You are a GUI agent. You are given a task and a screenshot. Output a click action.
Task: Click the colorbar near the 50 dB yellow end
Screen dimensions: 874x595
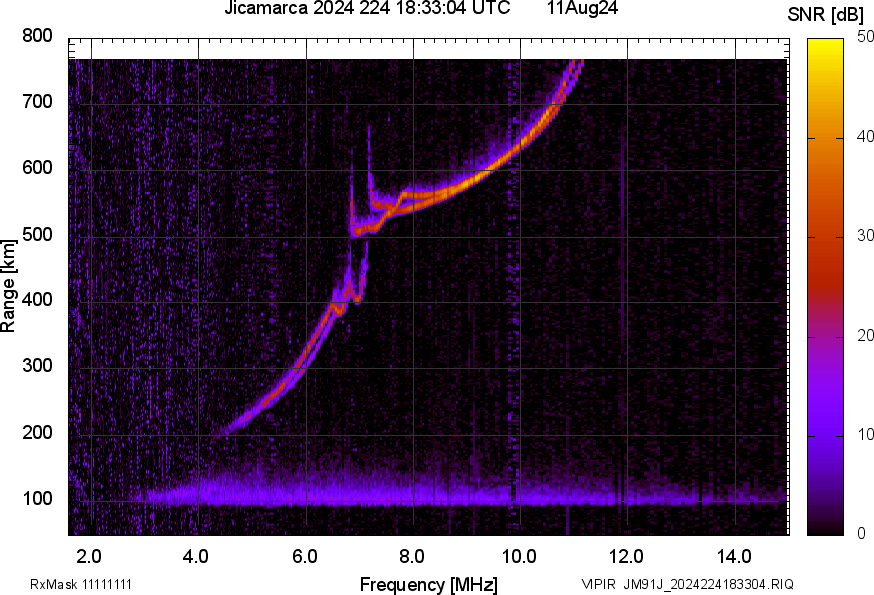[x=825, y=42]
